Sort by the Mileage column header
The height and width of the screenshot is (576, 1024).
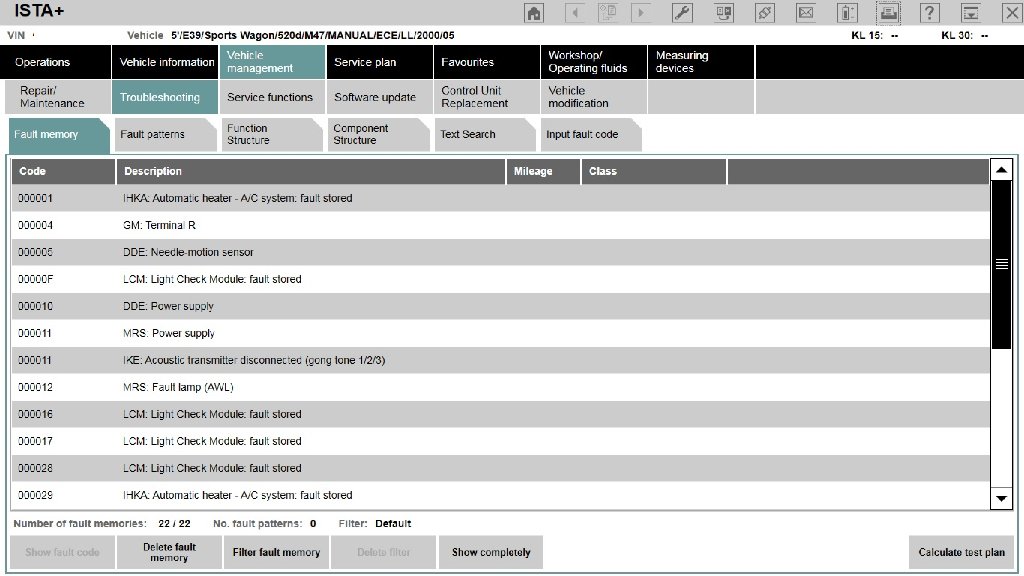tap(543, 171)
